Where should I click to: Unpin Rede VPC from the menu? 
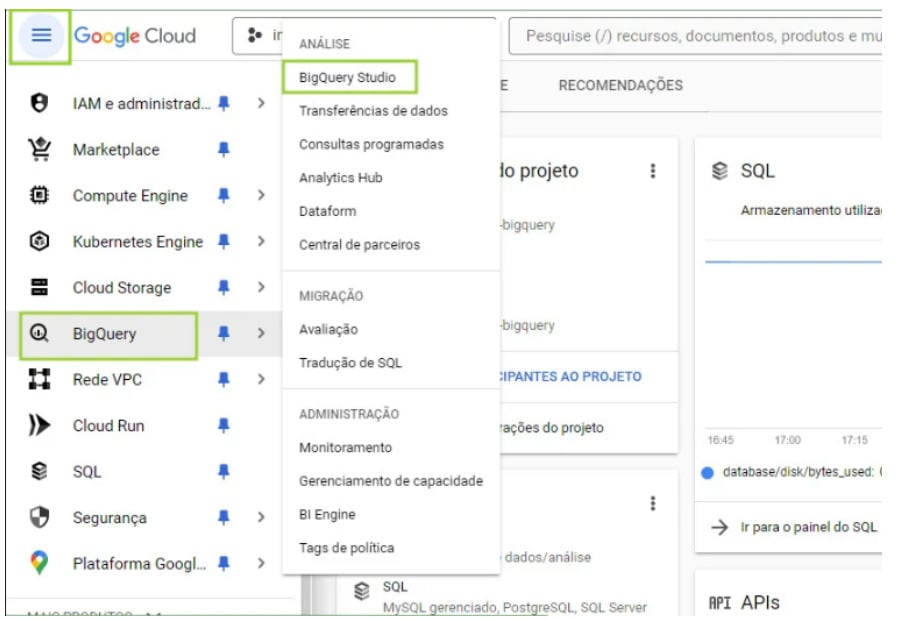point(224,379)
